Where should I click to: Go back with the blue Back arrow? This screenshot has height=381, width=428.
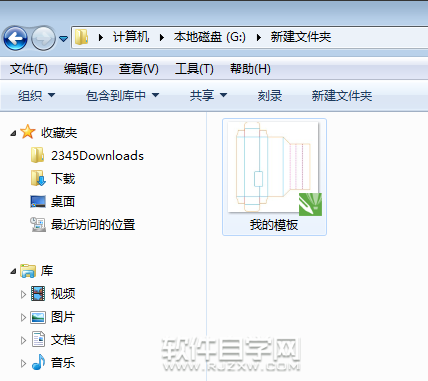click(15, 38)
